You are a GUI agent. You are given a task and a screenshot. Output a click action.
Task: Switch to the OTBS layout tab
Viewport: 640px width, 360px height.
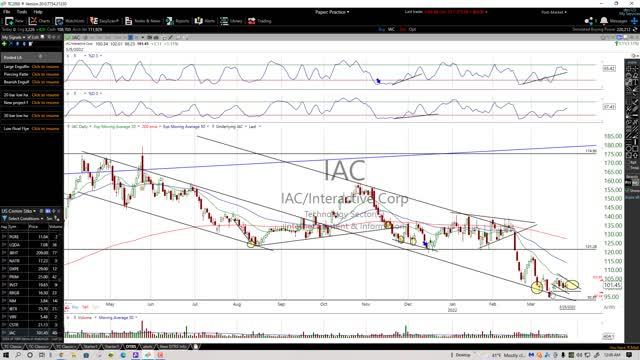[x=131, y=347]
